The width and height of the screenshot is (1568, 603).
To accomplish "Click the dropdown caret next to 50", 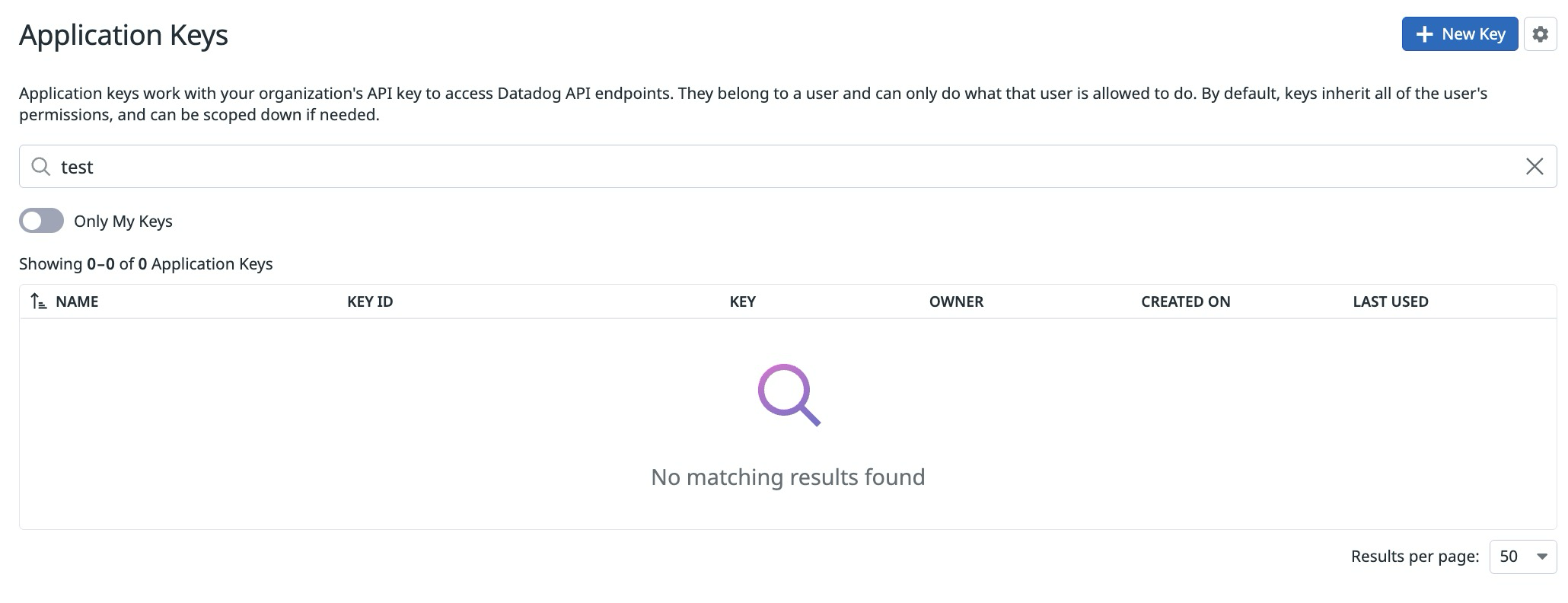I will (1542, 557).
